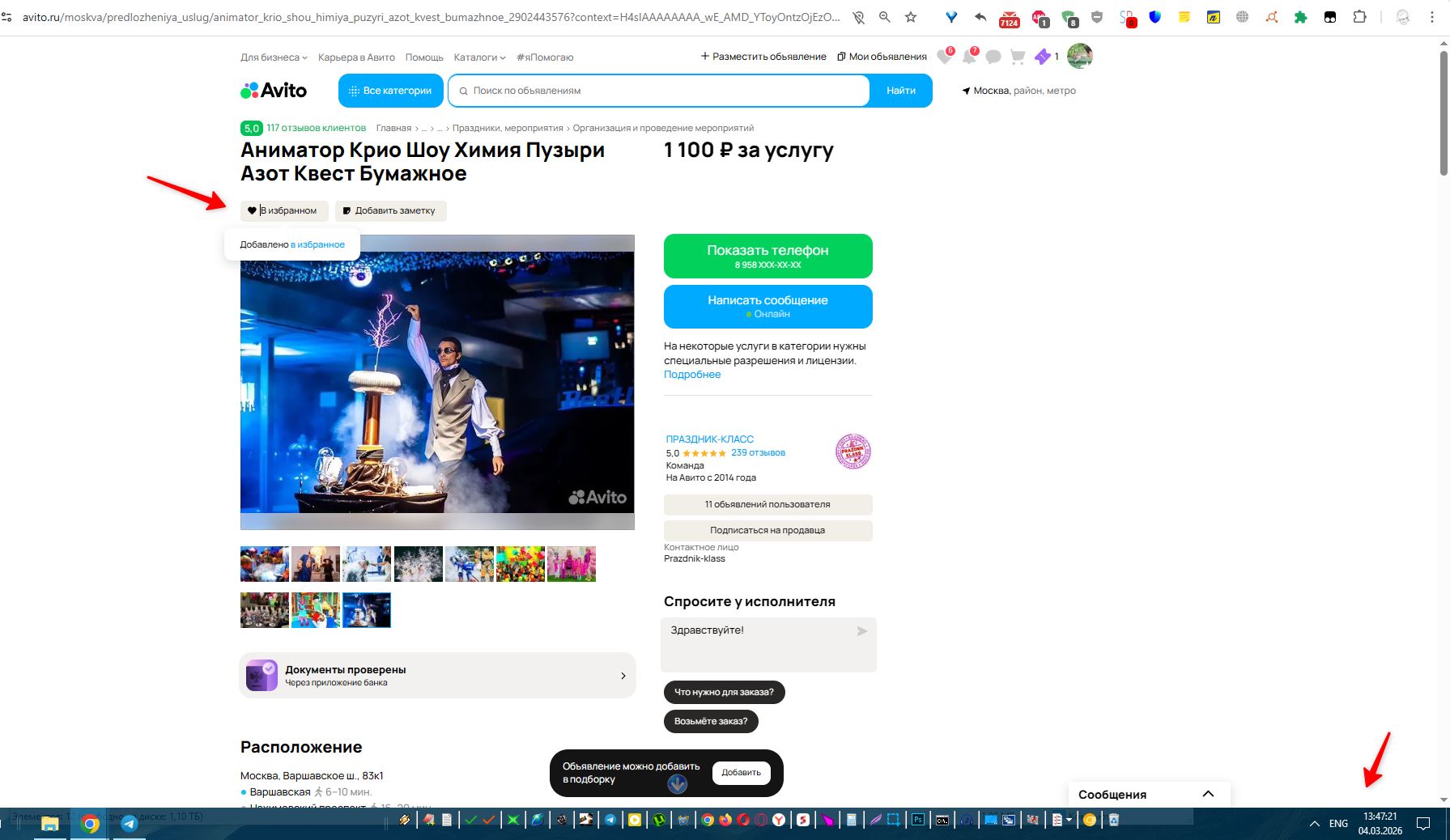Click the Возьмёте заказ? chip
Screen dimensions: 1450x840
pos(711,721)
